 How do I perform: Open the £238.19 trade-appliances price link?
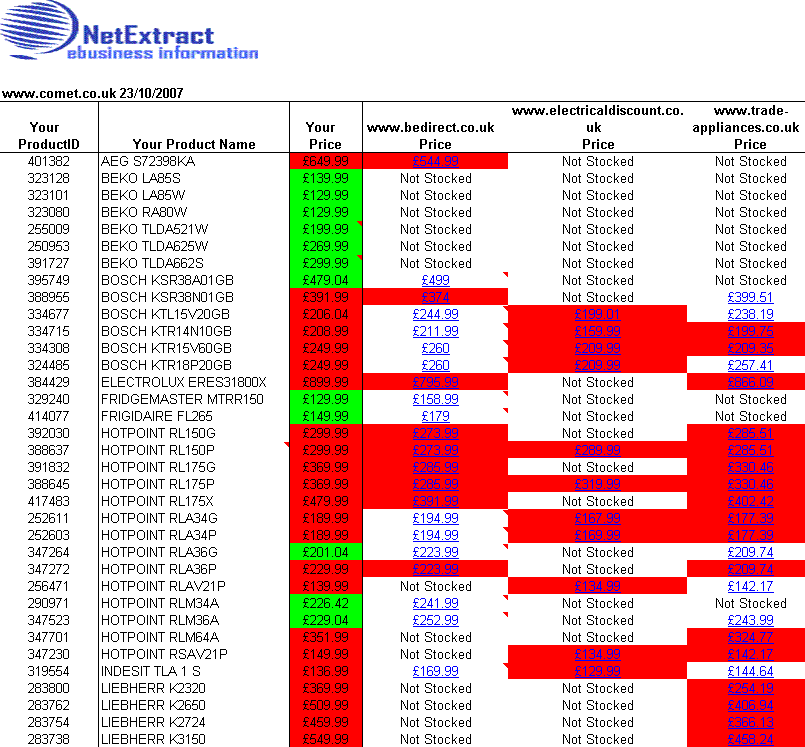(750, 314)
